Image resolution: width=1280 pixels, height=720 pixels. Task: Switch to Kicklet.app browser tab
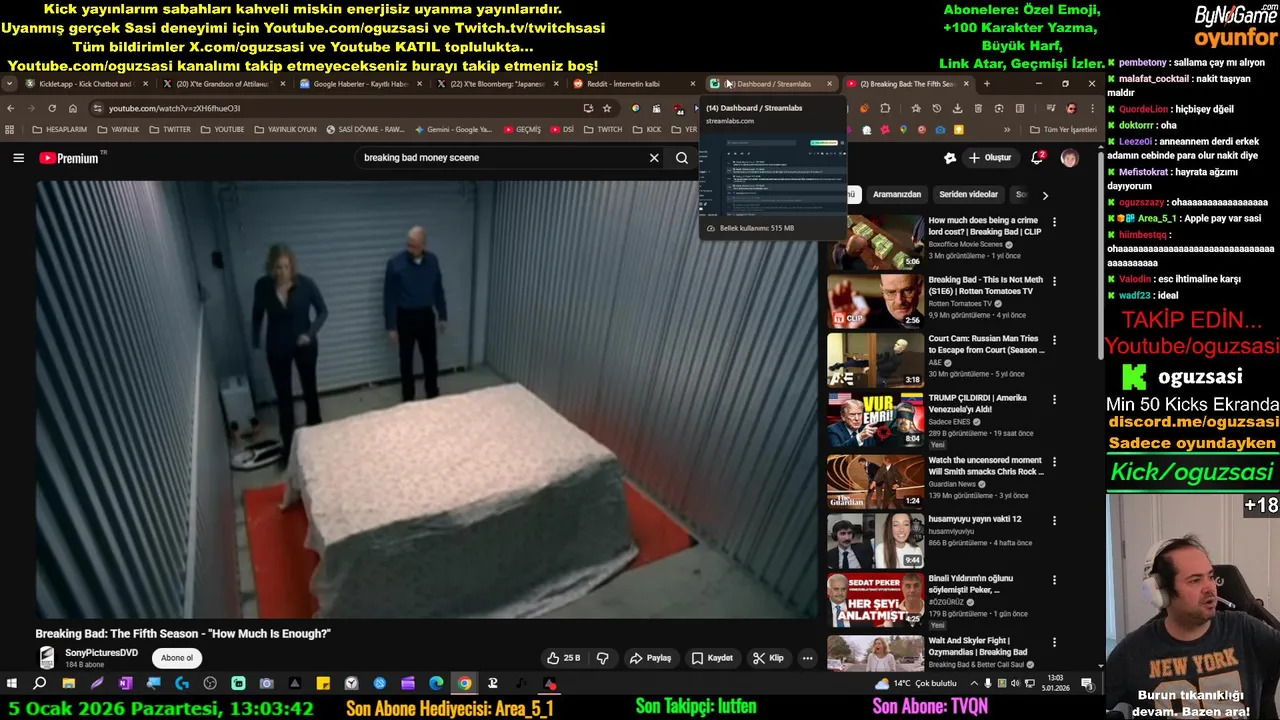point(86,84)
